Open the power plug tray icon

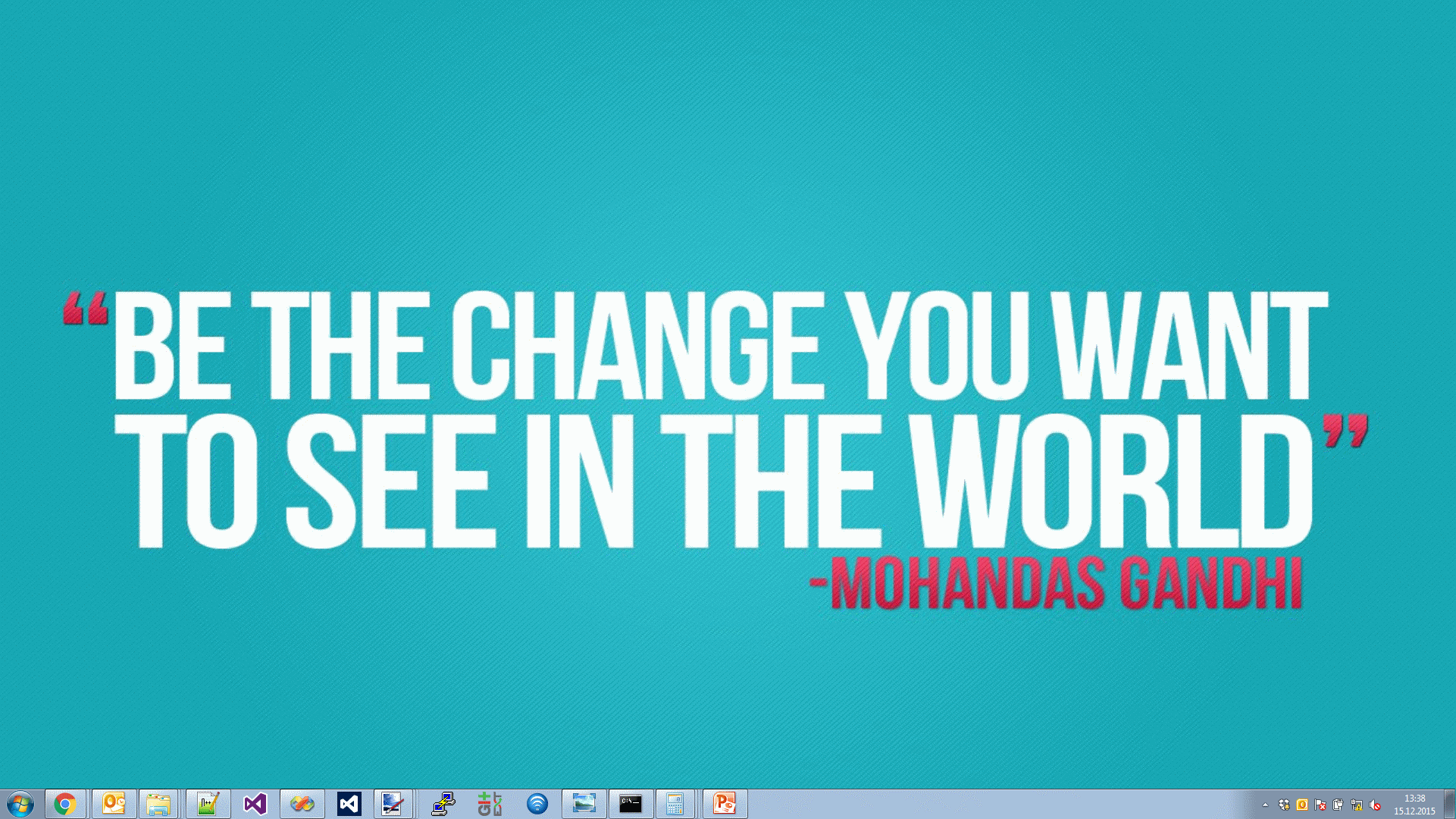coord(1339,805)
